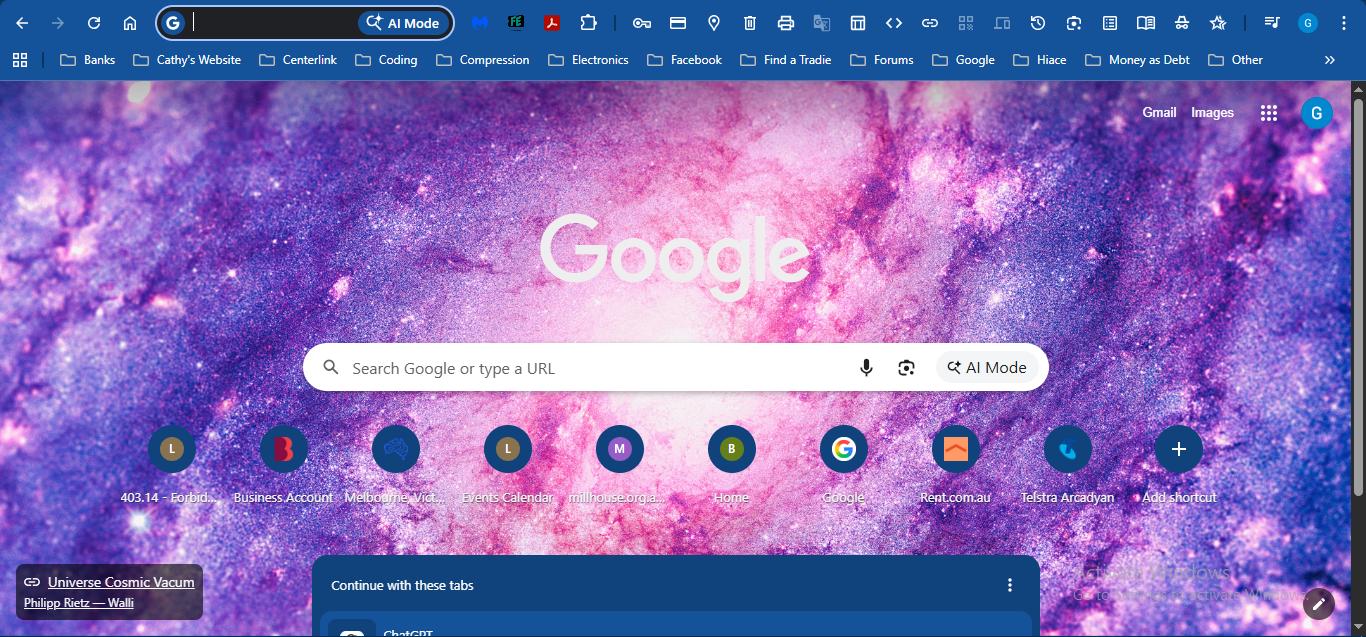Clear browsing data with the trash icon

tap(750, 23)
